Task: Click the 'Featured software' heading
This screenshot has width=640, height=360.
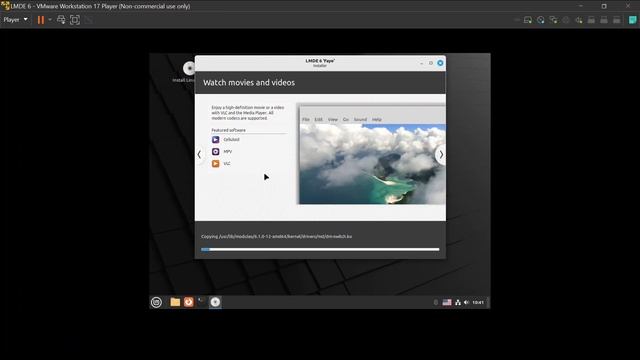Action: coord(229,130)
